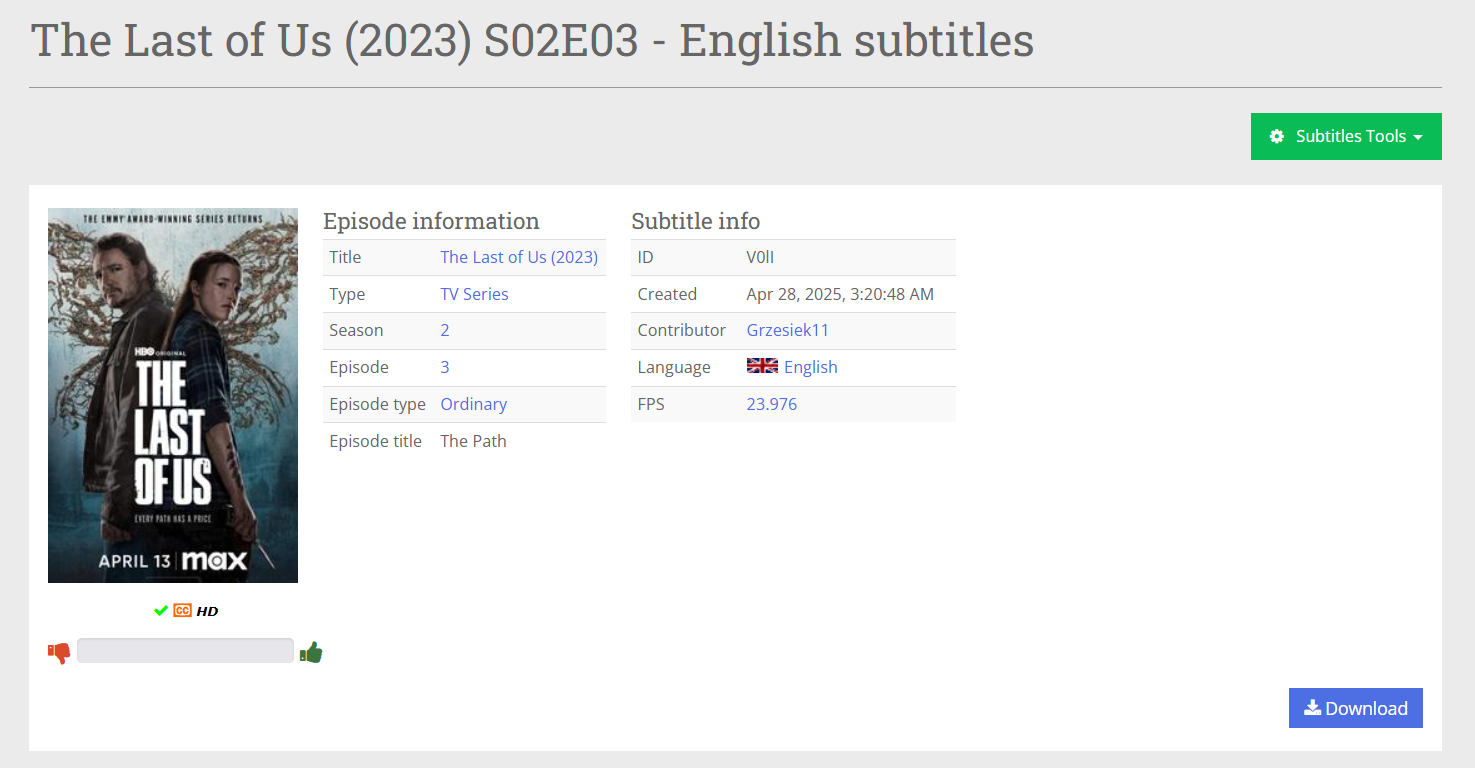Viewport: 1475px width, 768px height.
Task: Click the orange CC closed captions icon
Action: [x=182, y=611]
